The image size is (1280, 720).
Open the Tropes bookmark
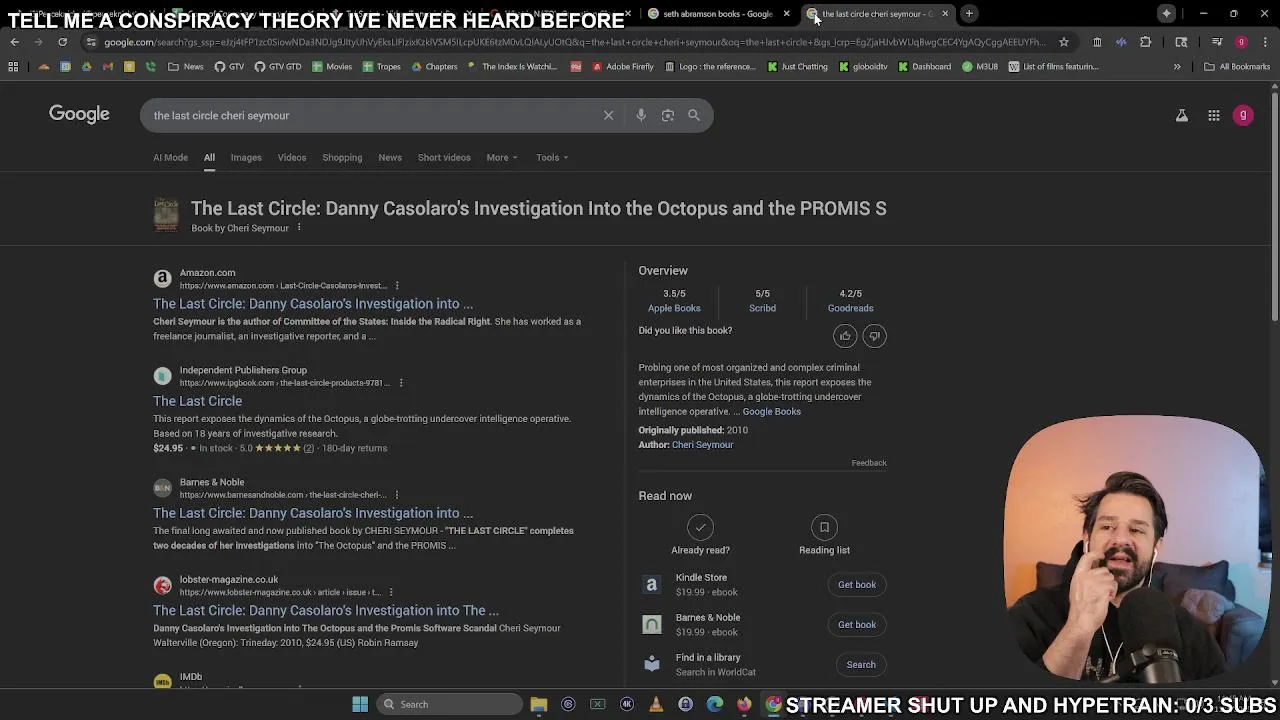click(382, 67)
